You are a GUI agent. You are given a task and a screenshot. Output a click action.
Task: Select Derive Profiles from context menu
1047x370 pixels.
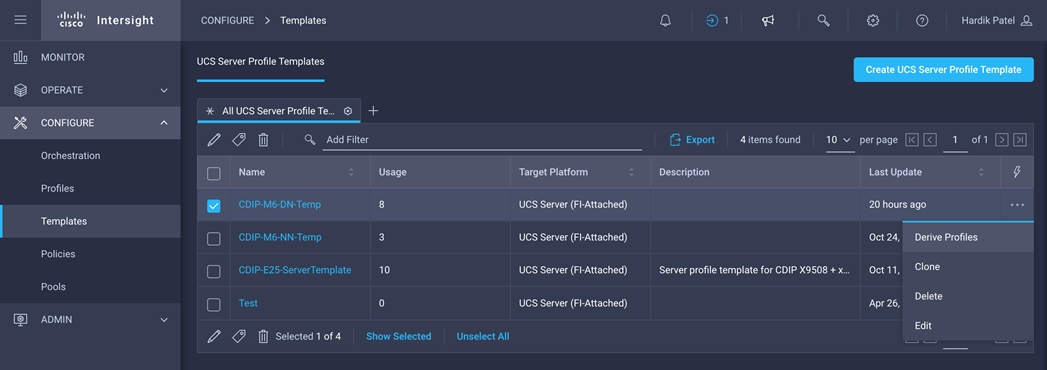pyautogui.click(x=968, y=237)
